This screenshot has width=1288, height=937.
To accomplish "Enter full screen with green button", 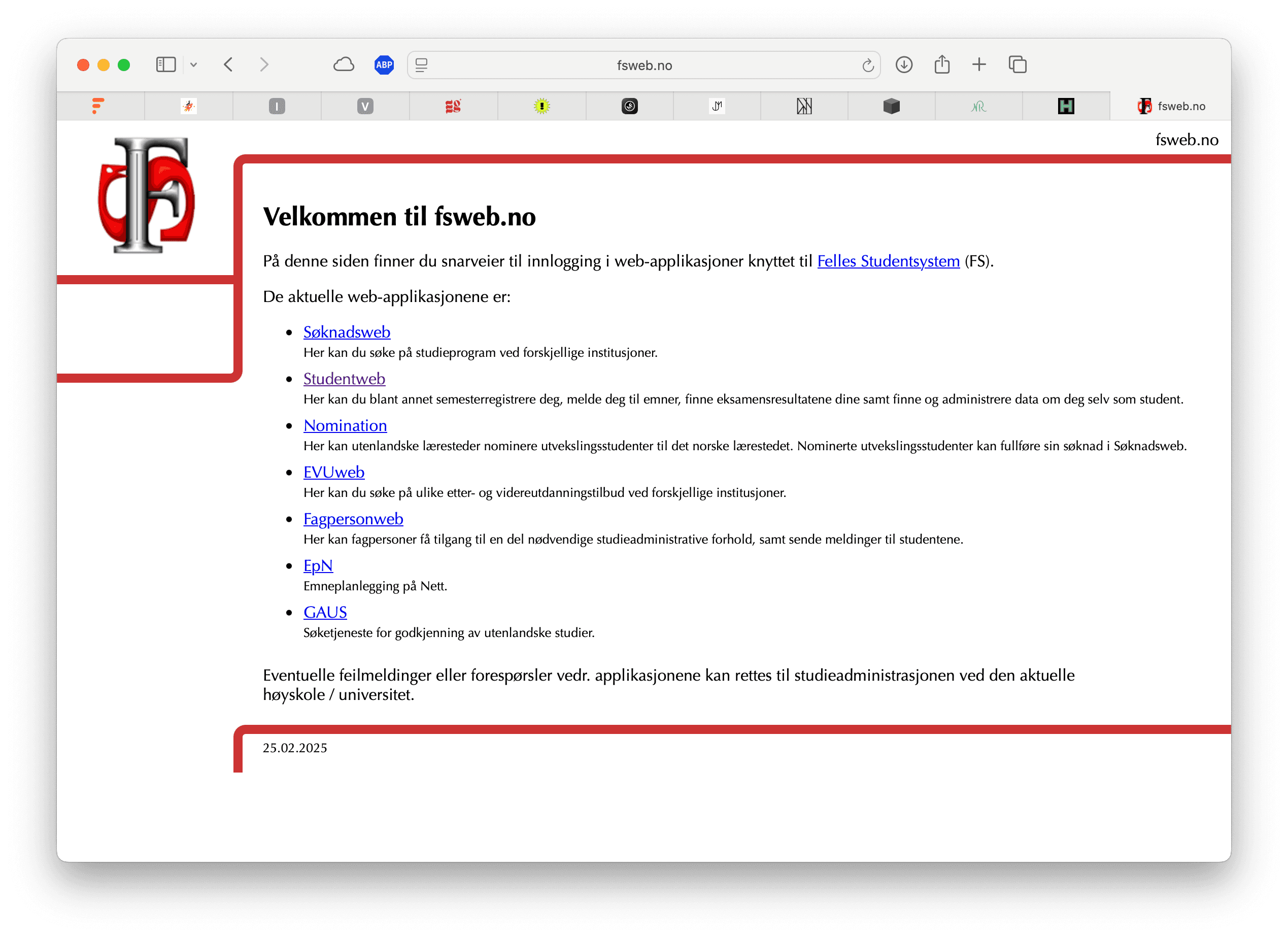I will coord(124,65).
